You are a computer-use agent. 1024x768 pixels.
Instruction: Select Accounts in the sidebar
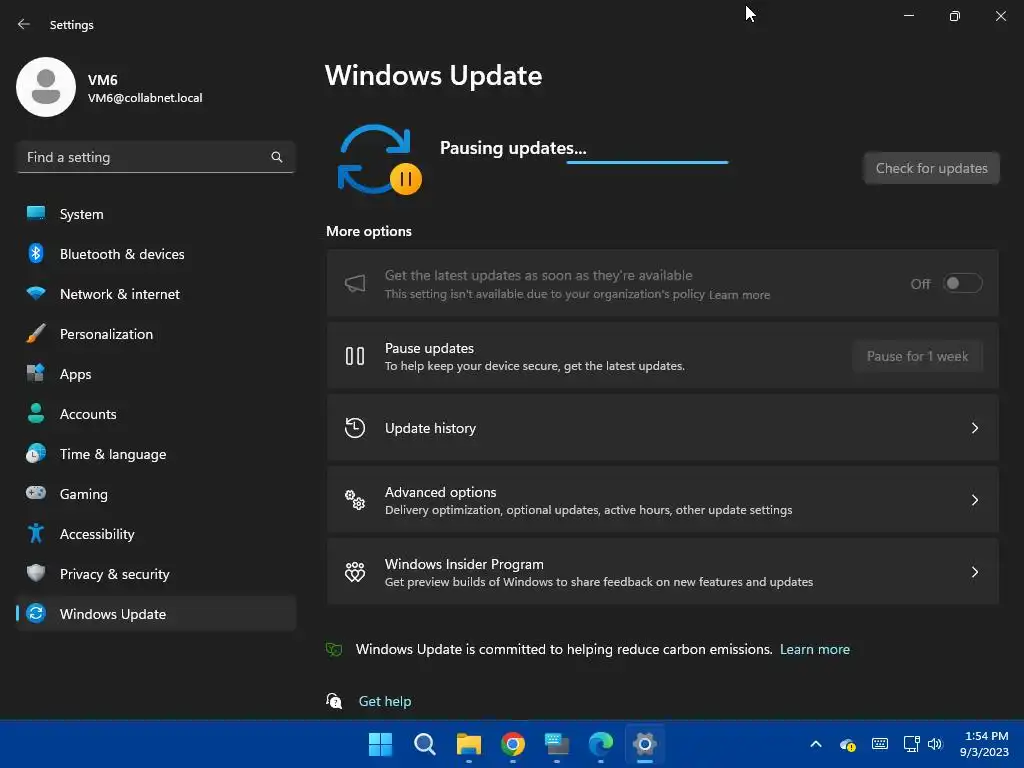156,414
